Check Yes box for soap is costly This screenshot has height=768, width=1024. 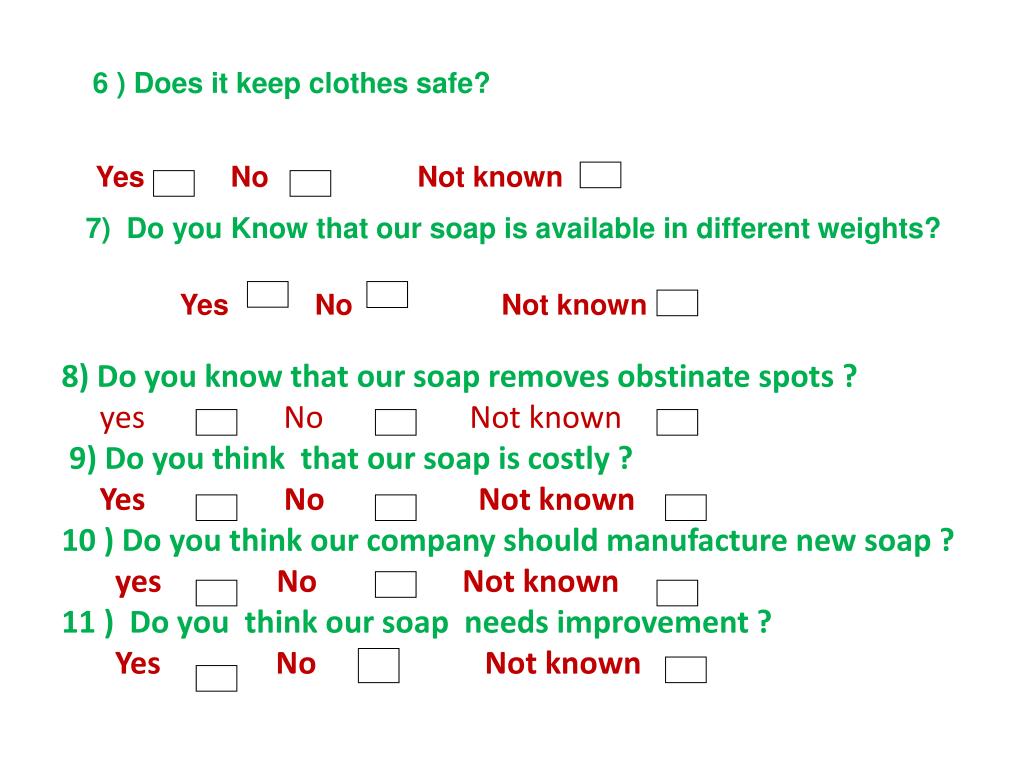click(216, 507)
